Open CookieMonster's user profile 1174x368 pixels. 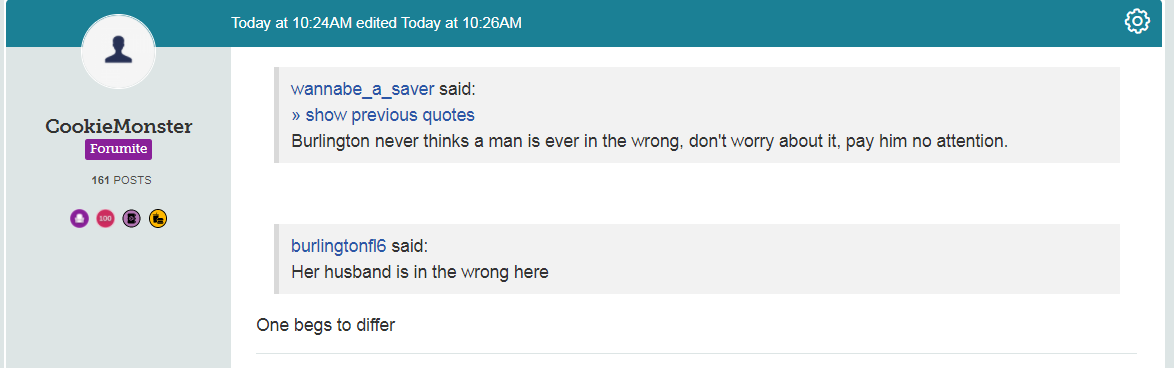(x=118, y=126)
